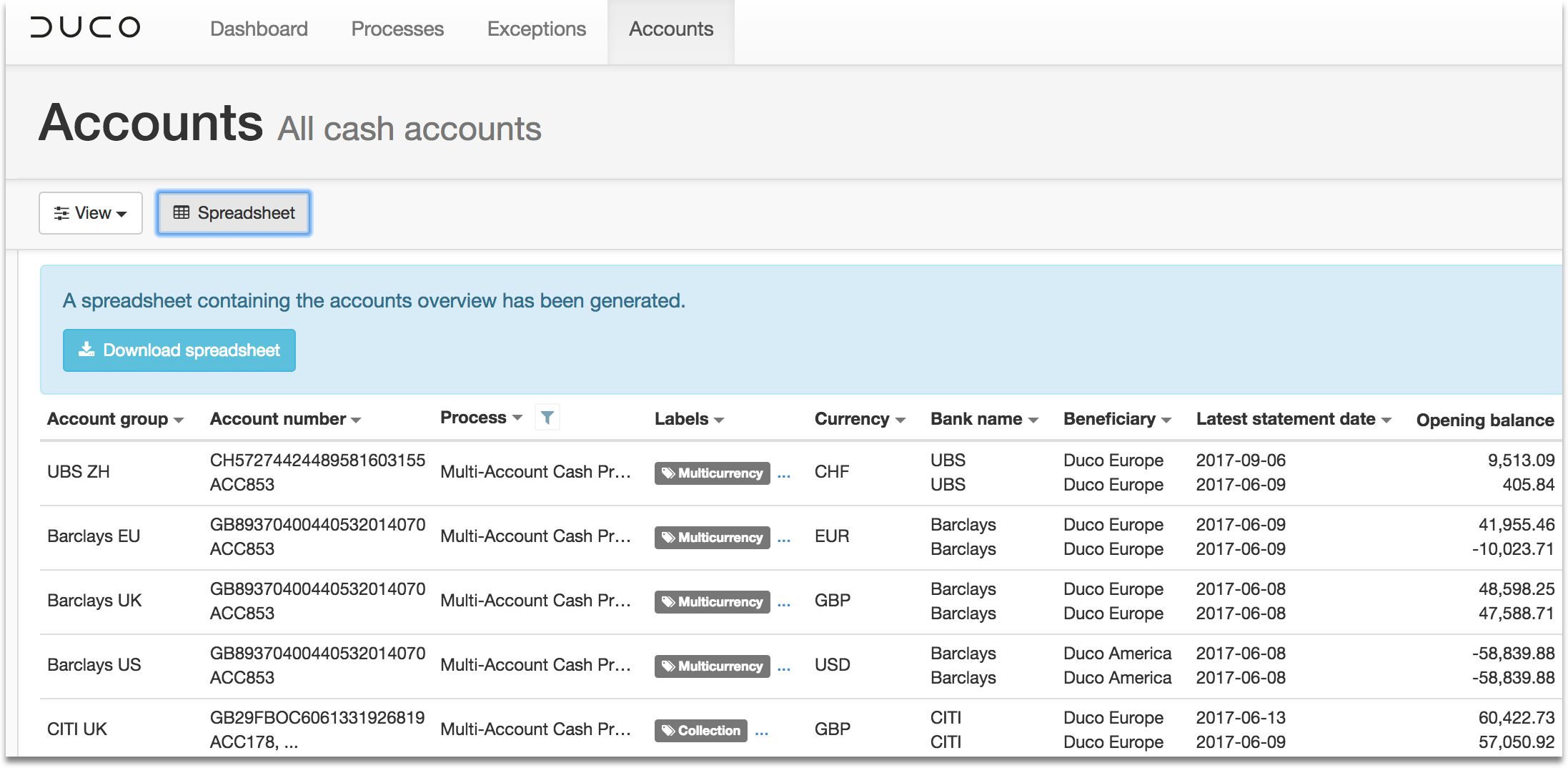The width and height of the screenshot is (1568, 768).
Task: Click opening balance -10,023.71
Action: 1513,549
